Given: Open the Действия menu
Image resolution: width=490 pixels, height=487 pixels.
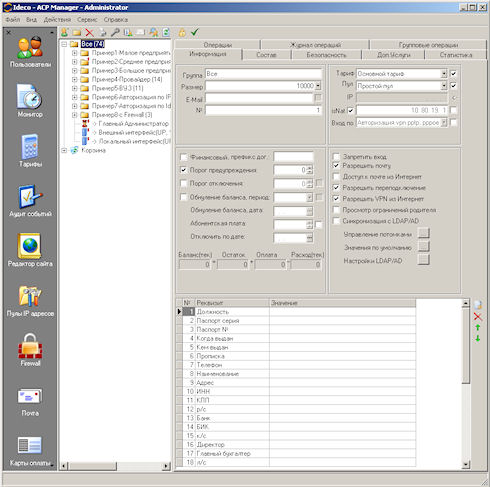Looking at the screenshot, I should pyautogui.click(x=57, y=20).
